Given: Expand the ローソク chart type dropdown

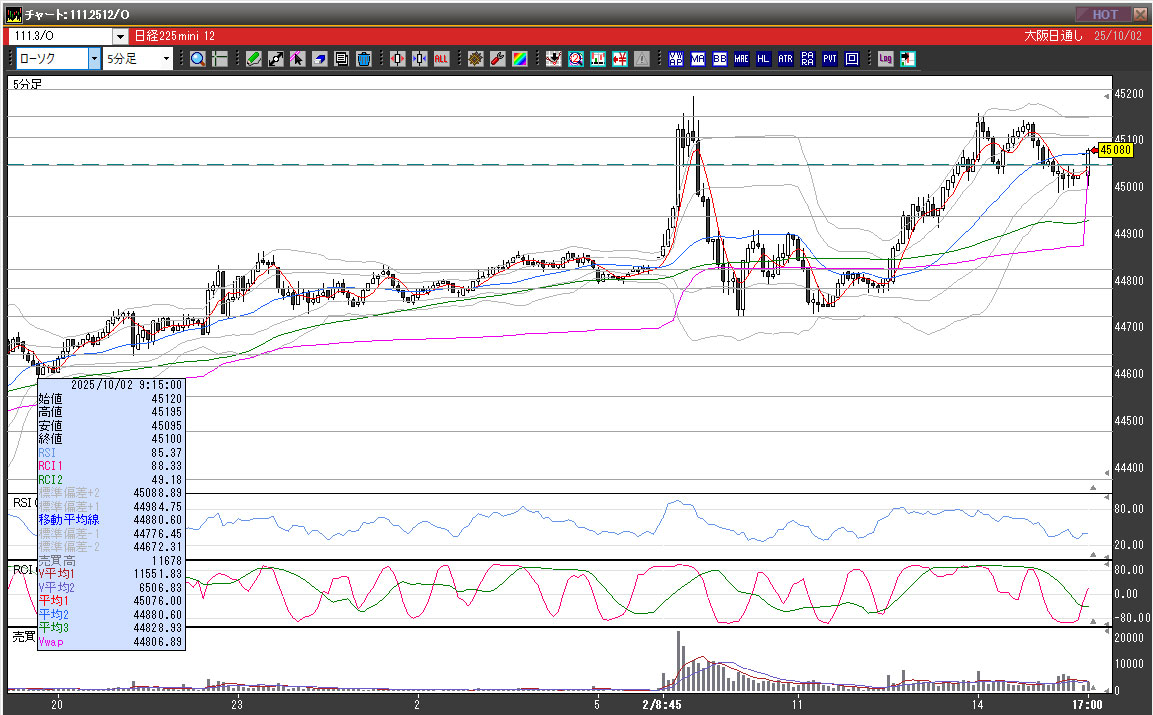Looking at the screenshot, I should [94, 59].
